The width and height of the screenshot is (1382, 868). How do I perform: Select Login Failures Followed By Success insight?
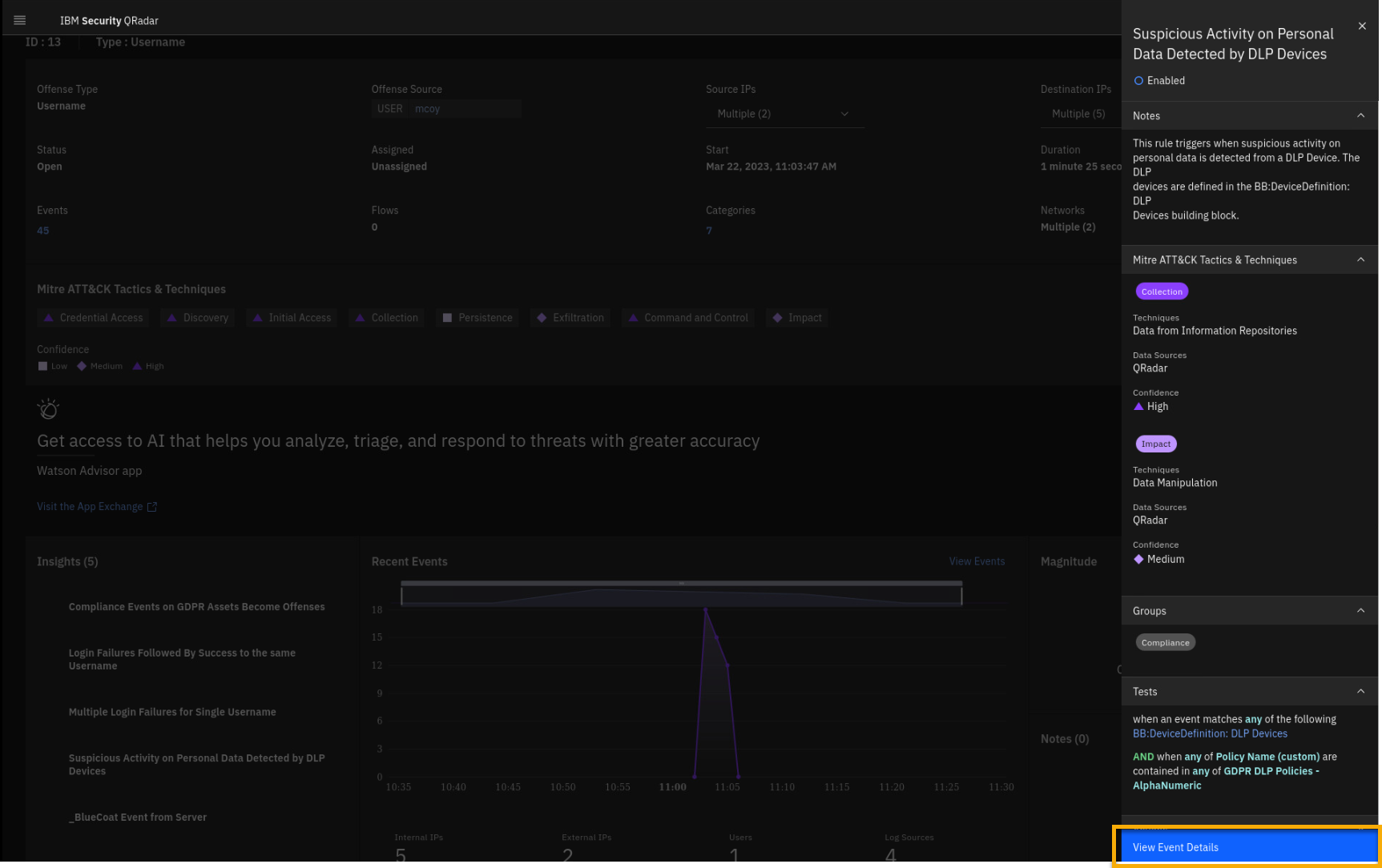[182, 659]
